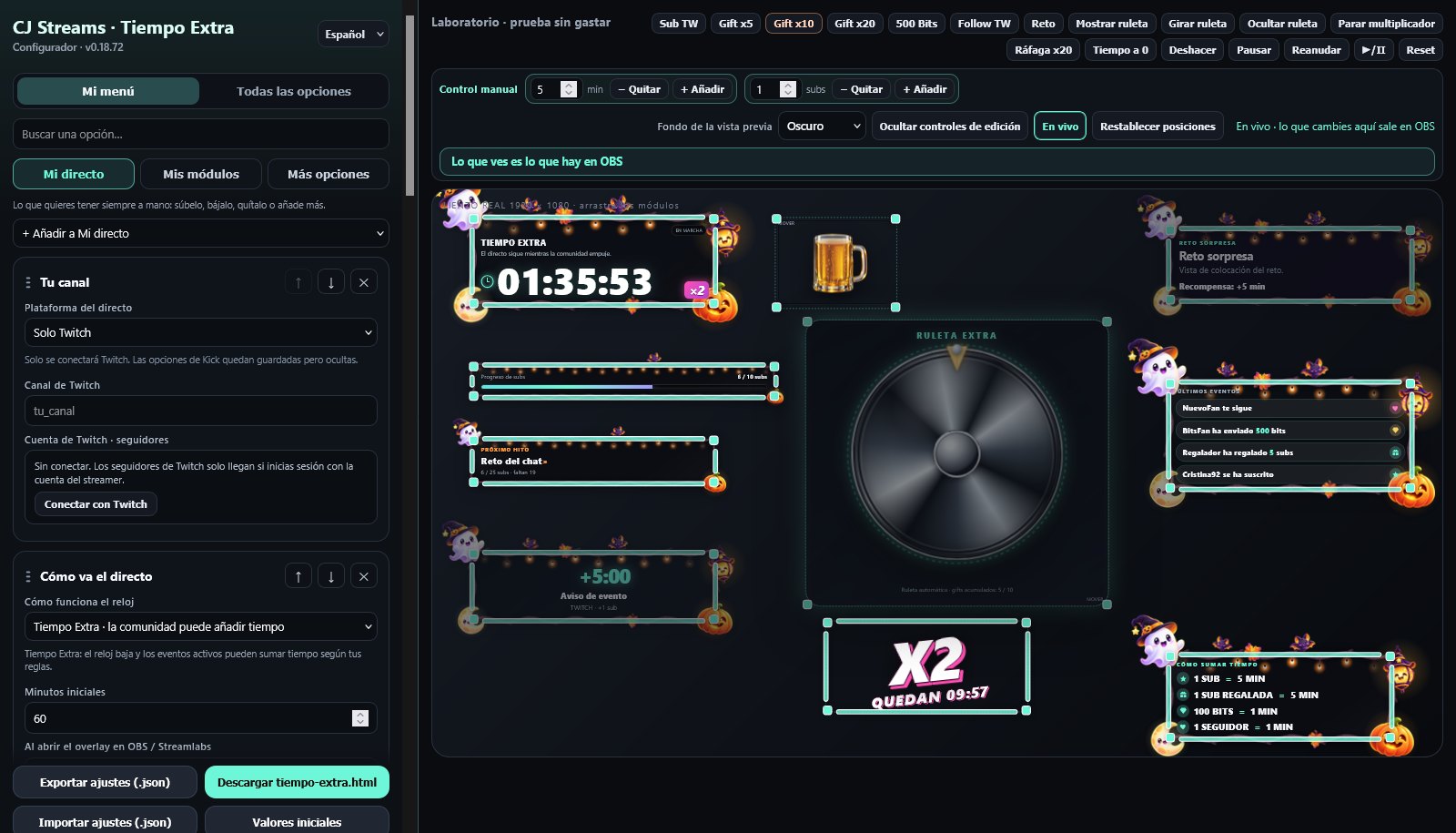Click the gift icon on Regalador event row

click(1395, 452)
